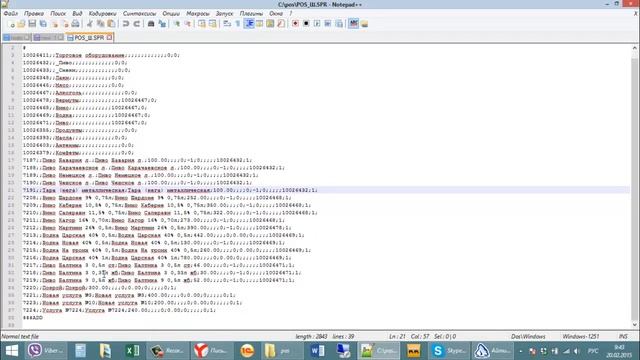Open the Кодировки menu

[102, 13]
